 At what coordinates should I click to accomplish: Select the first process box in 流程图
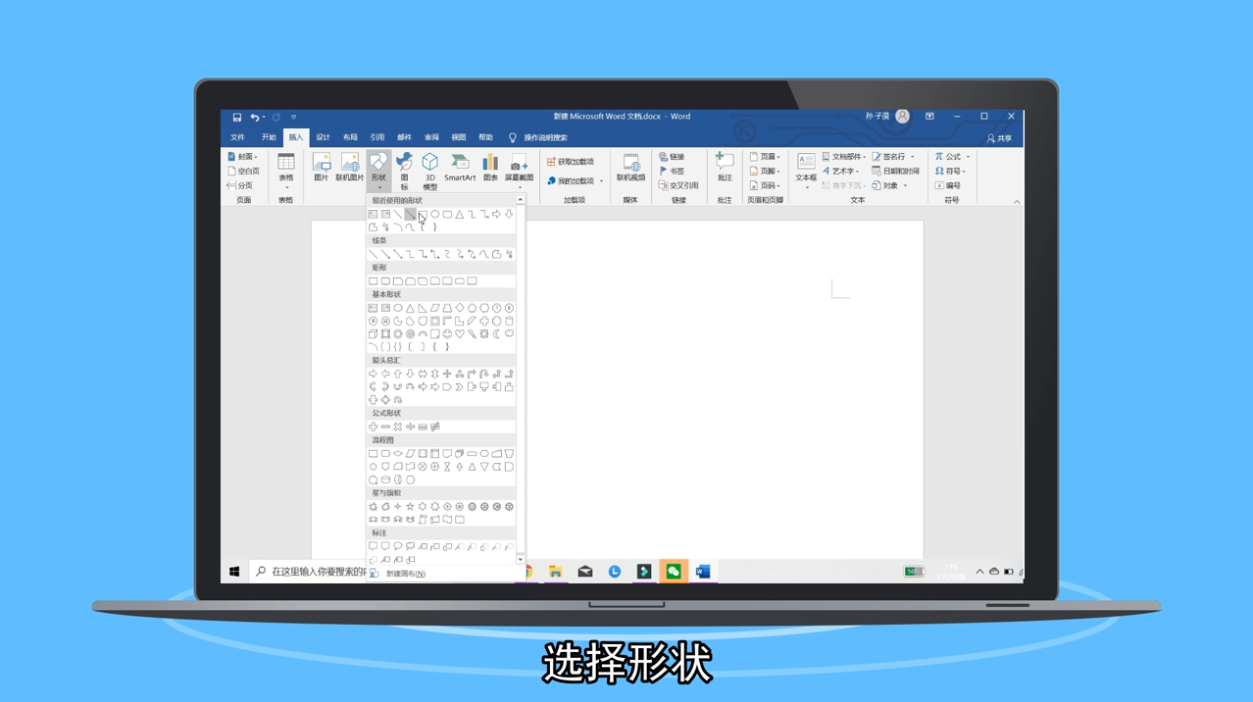[x=373, y=454]
